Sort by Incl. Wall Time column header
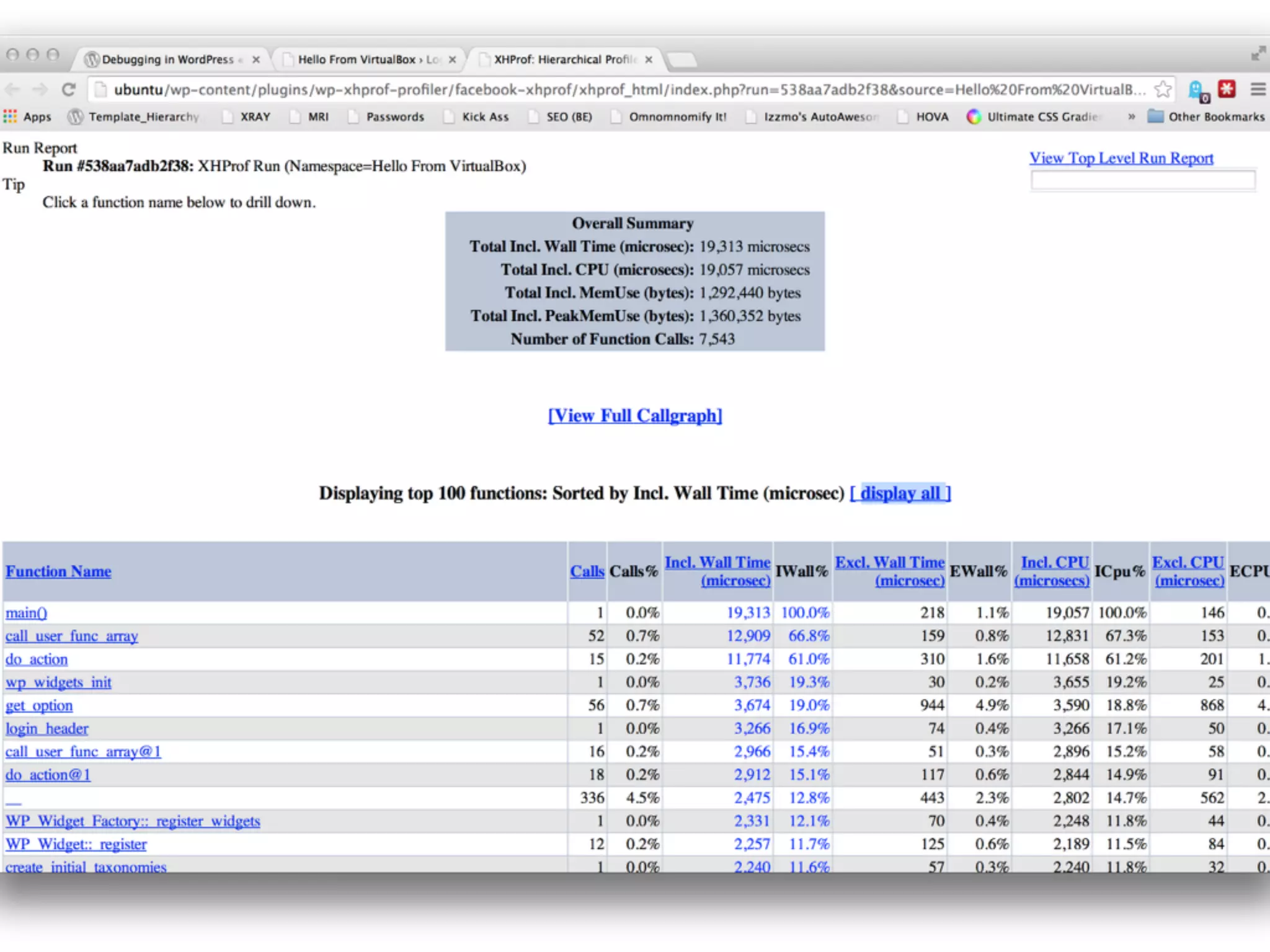1270x952 pixels. pos(718,571)
